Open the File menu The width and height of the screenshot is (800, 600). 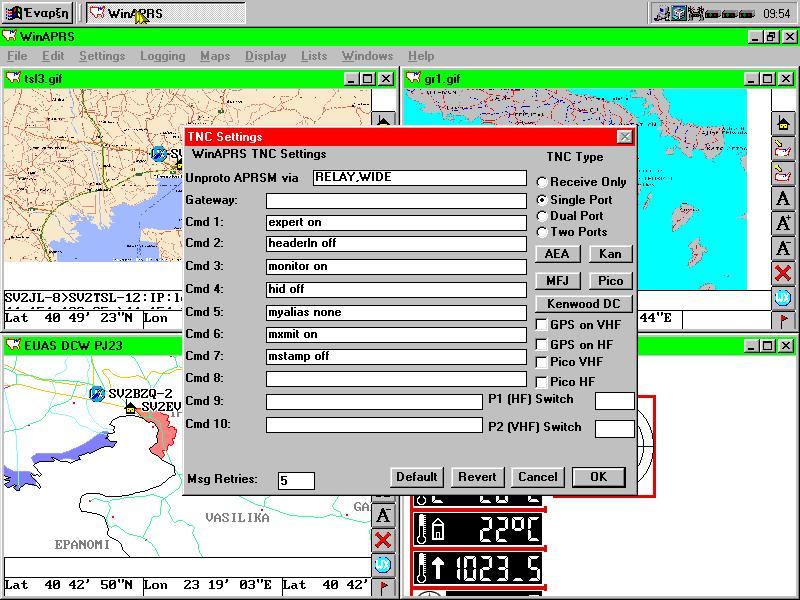click(17, 56)
